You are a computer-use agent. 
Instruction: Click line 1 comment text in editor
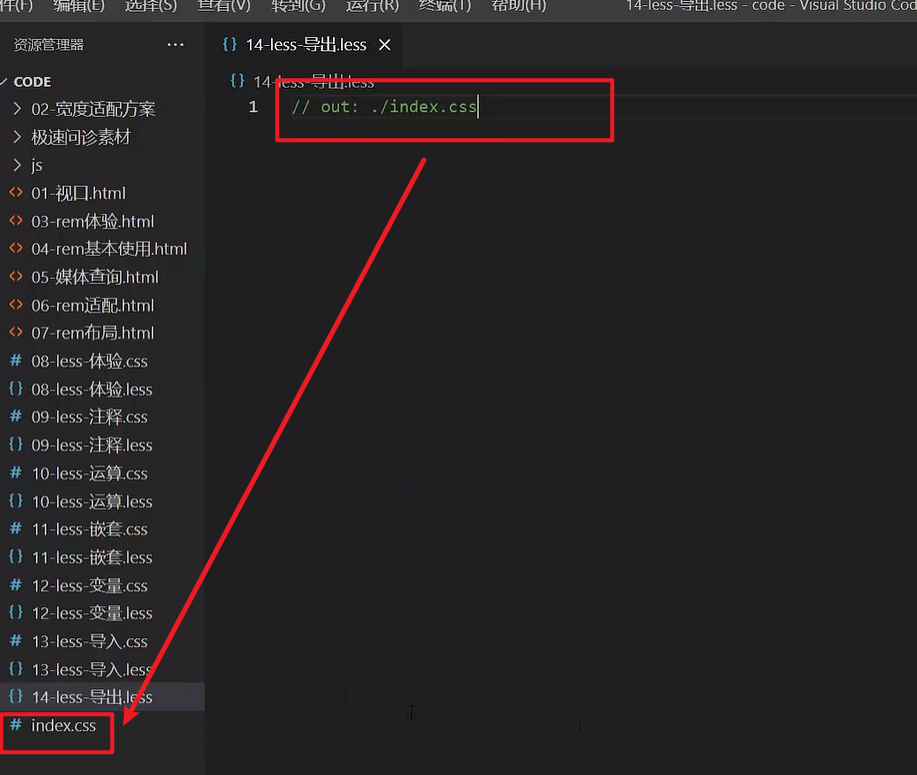pyautogui.click(x=384, y=107)
